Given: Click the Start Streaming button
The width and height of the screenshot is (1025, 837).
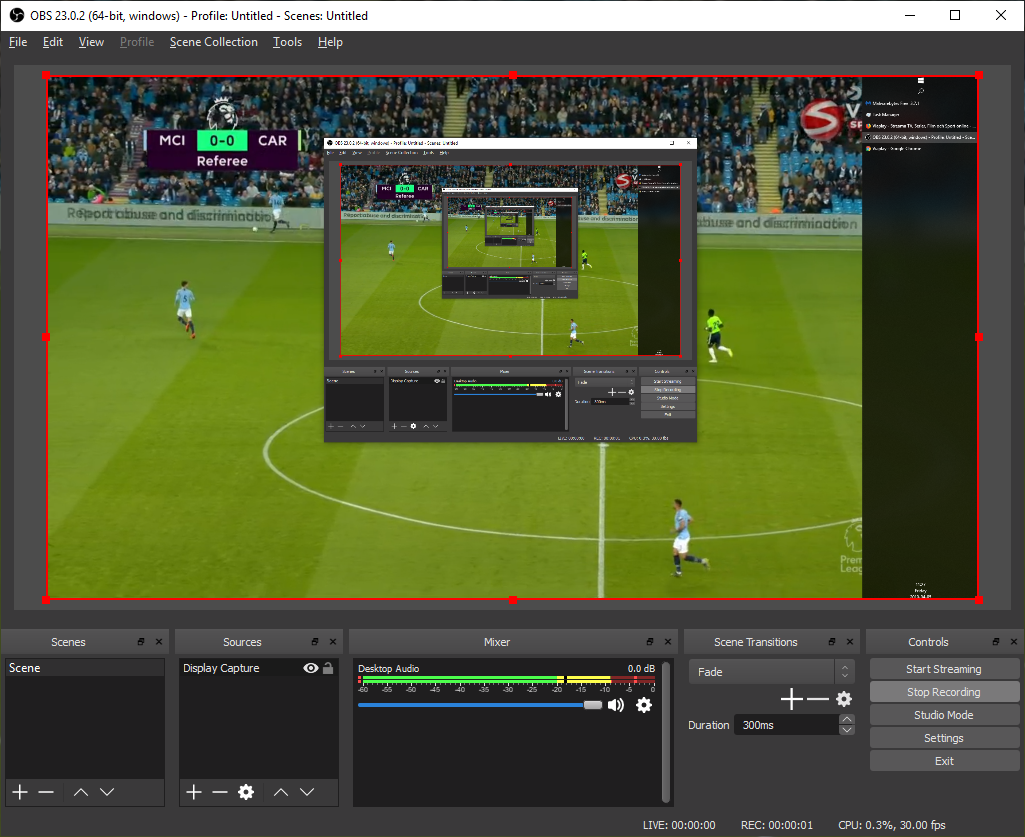Looking at the screenshot, I should pos(944,669).
